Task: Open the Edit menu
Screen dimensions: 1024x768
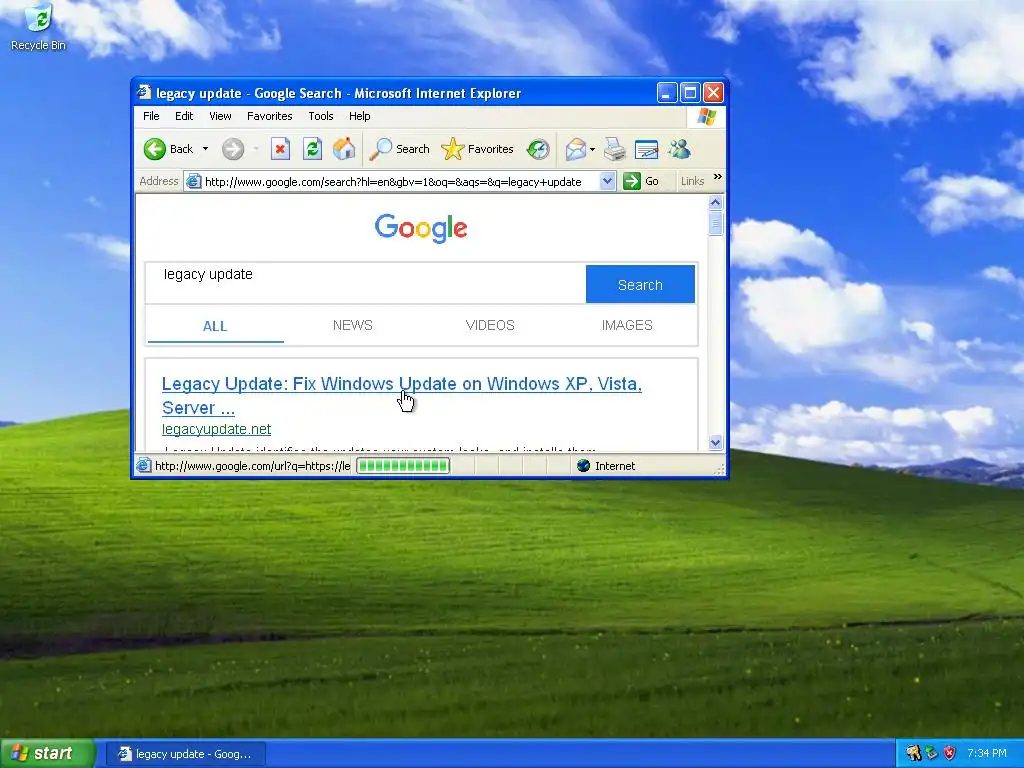Action: [184, 116]
